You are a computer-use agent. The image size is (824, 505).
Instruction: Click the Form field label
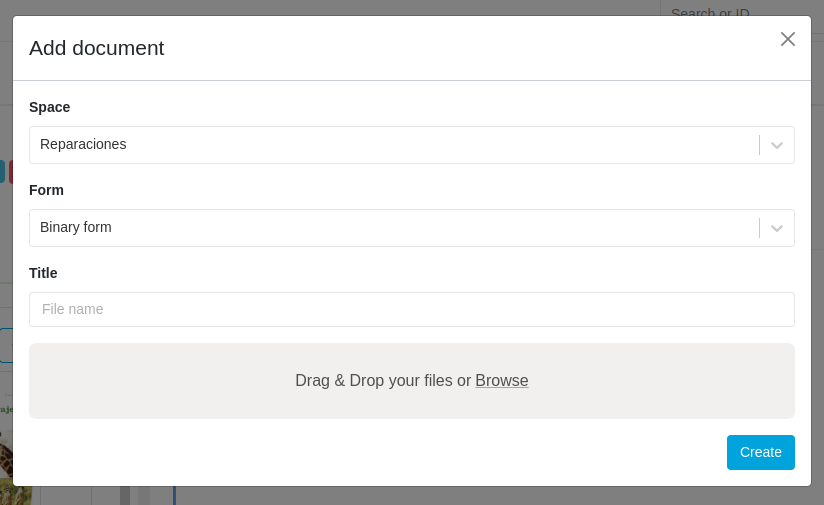tap(47, 190)
